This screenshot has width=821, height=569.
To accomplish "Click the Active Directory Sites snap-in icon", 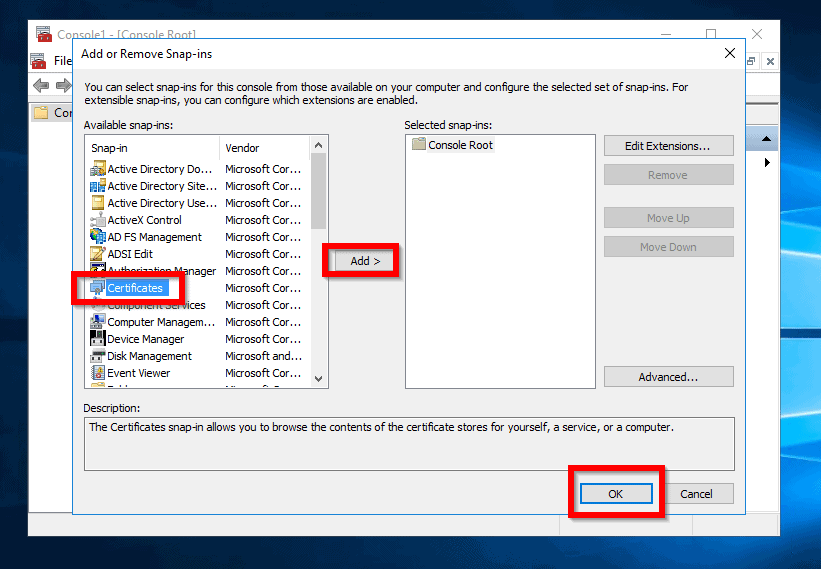I will tap(97, 186).
